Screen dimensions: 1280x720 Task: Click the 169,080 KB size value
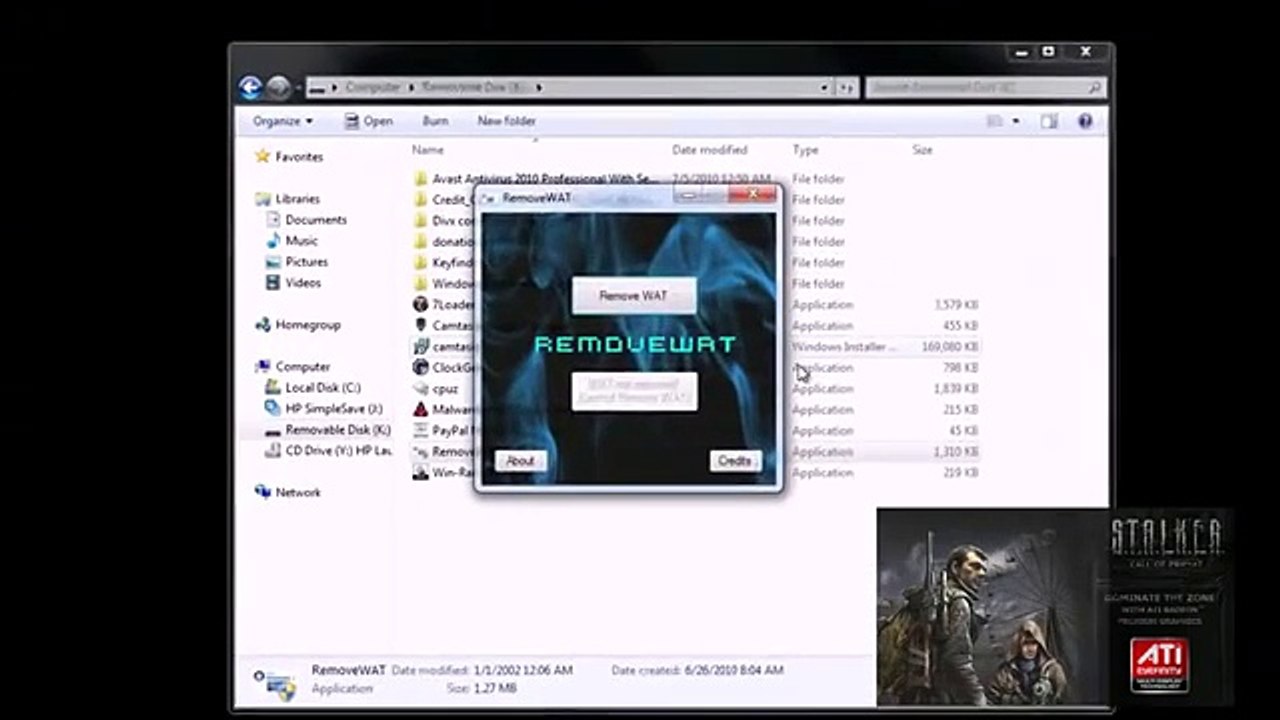click(950, 347)
